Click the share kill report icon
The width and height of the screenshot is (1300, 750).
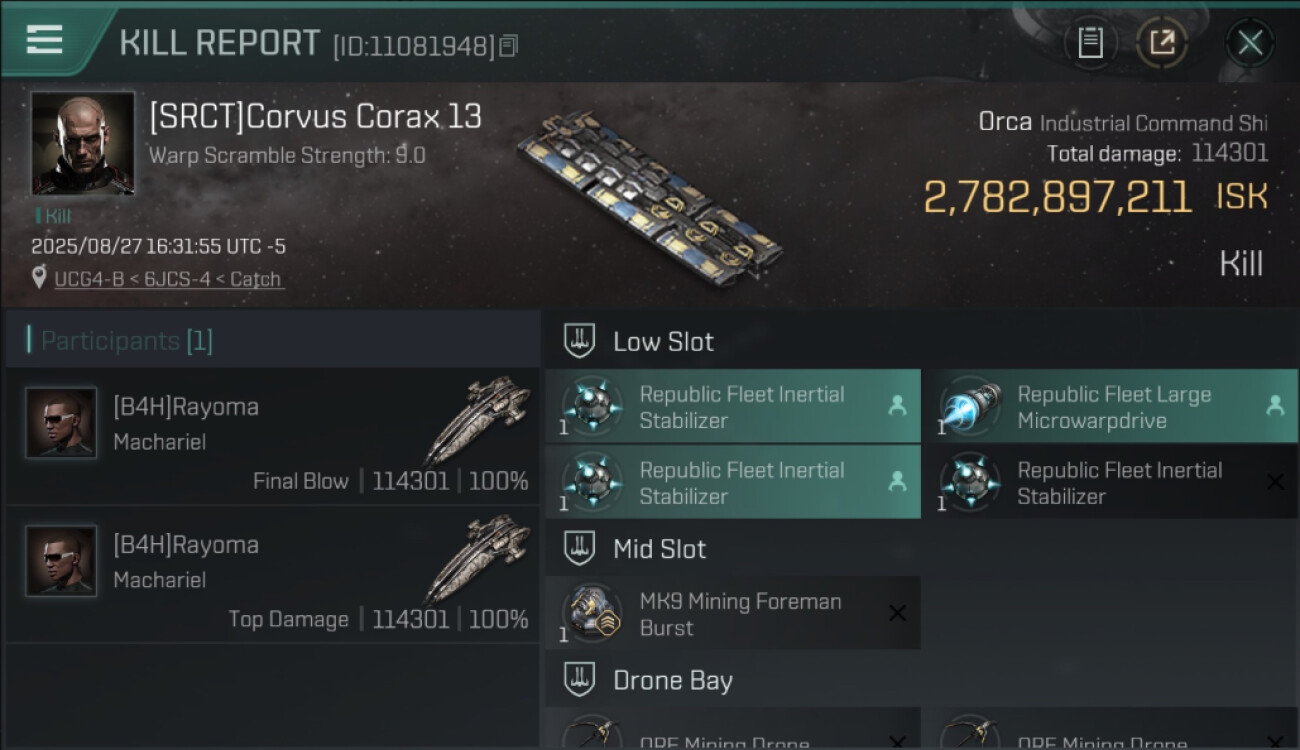click(x=1162, y=43)
